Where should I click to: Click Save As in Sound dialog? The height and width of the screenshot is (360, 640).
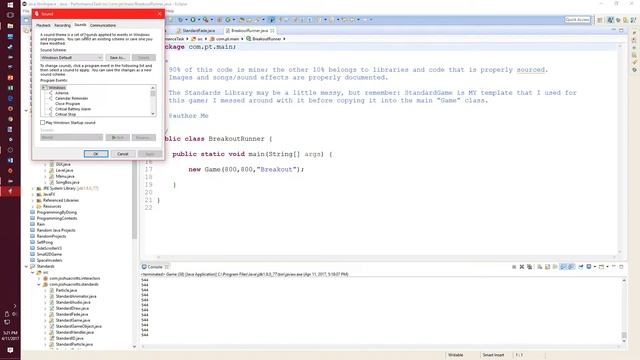118,58
